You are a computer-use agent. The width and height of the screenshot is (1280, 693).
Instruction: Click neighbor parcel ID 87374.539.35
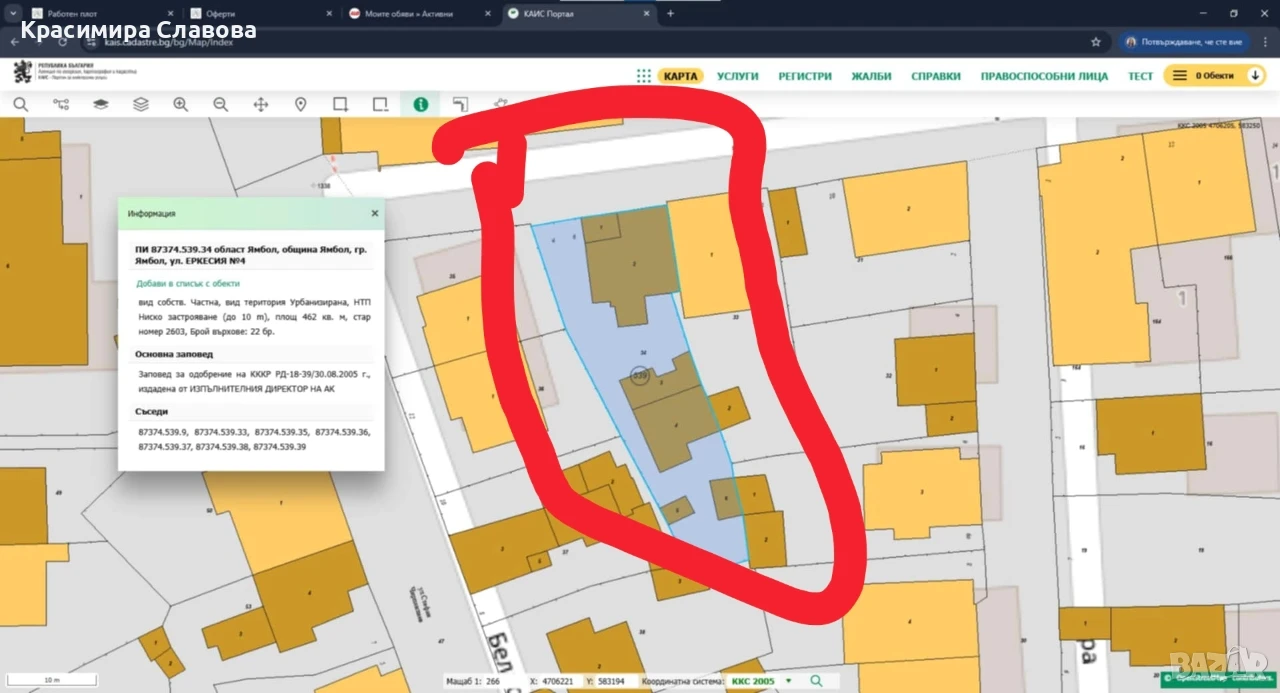(282, 431)
